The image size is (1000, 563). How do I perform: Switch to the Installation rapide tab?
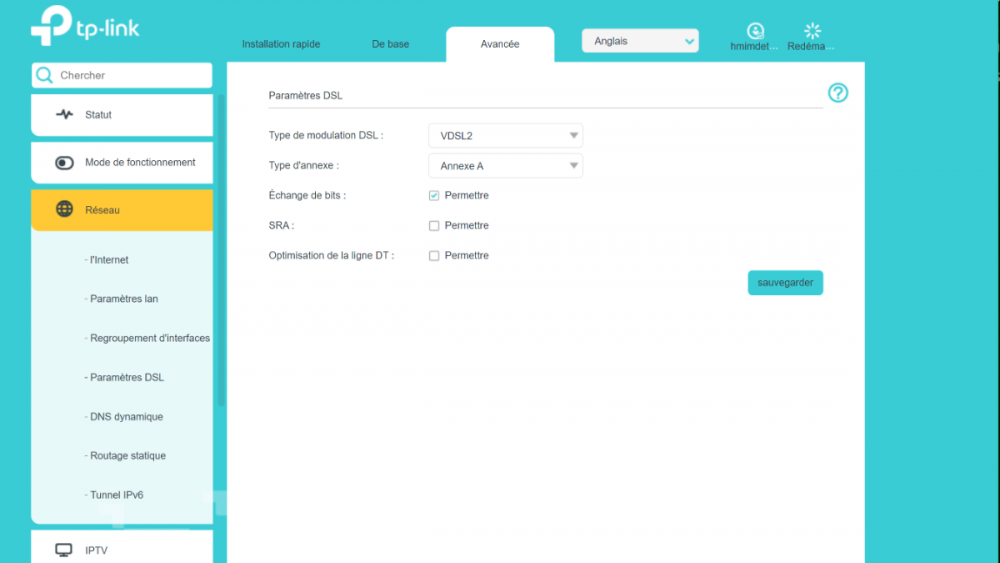[281, 44]
